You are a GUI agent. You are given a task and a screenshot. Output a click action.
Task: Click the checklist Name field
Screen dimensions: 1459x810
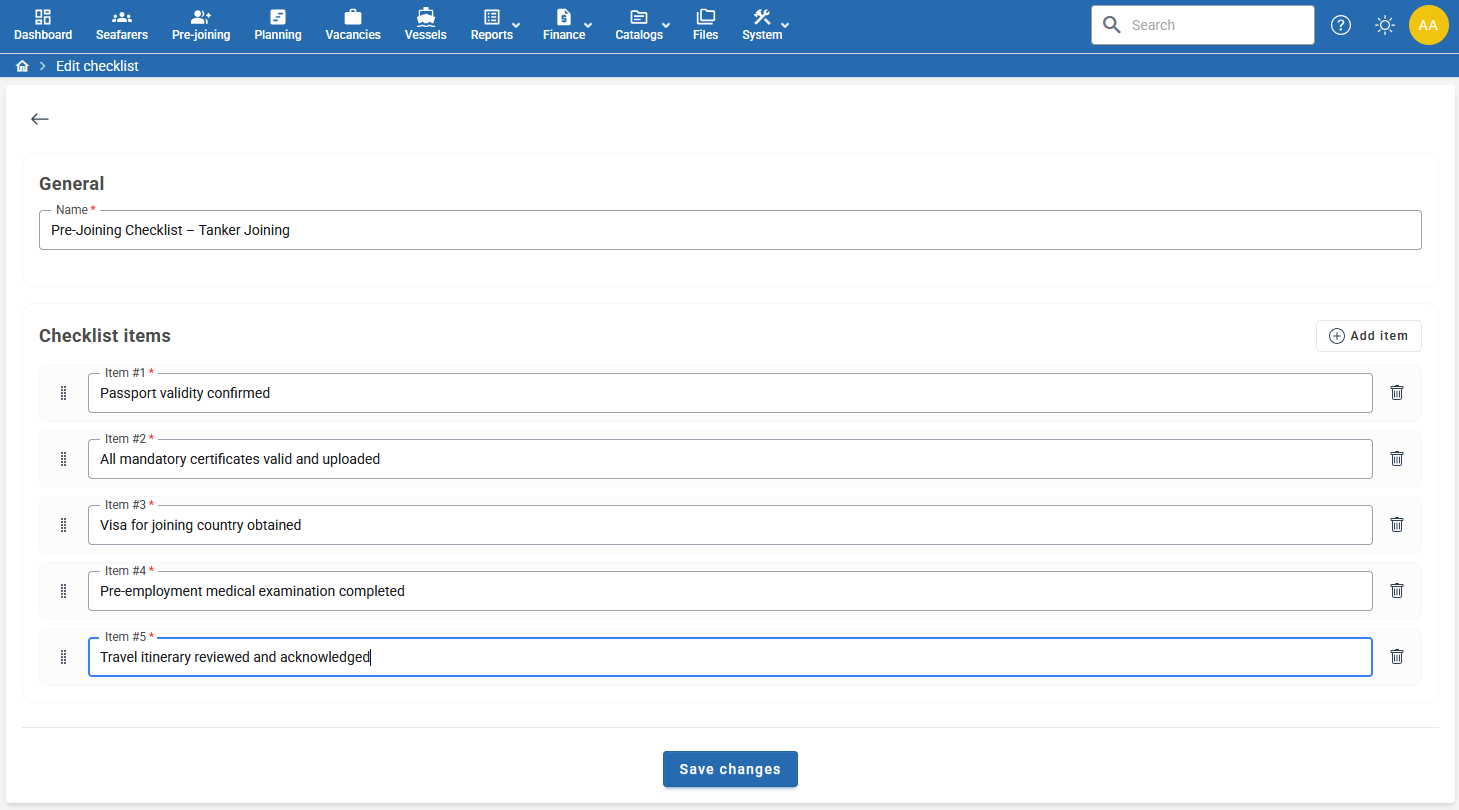[x=730, y=230]
